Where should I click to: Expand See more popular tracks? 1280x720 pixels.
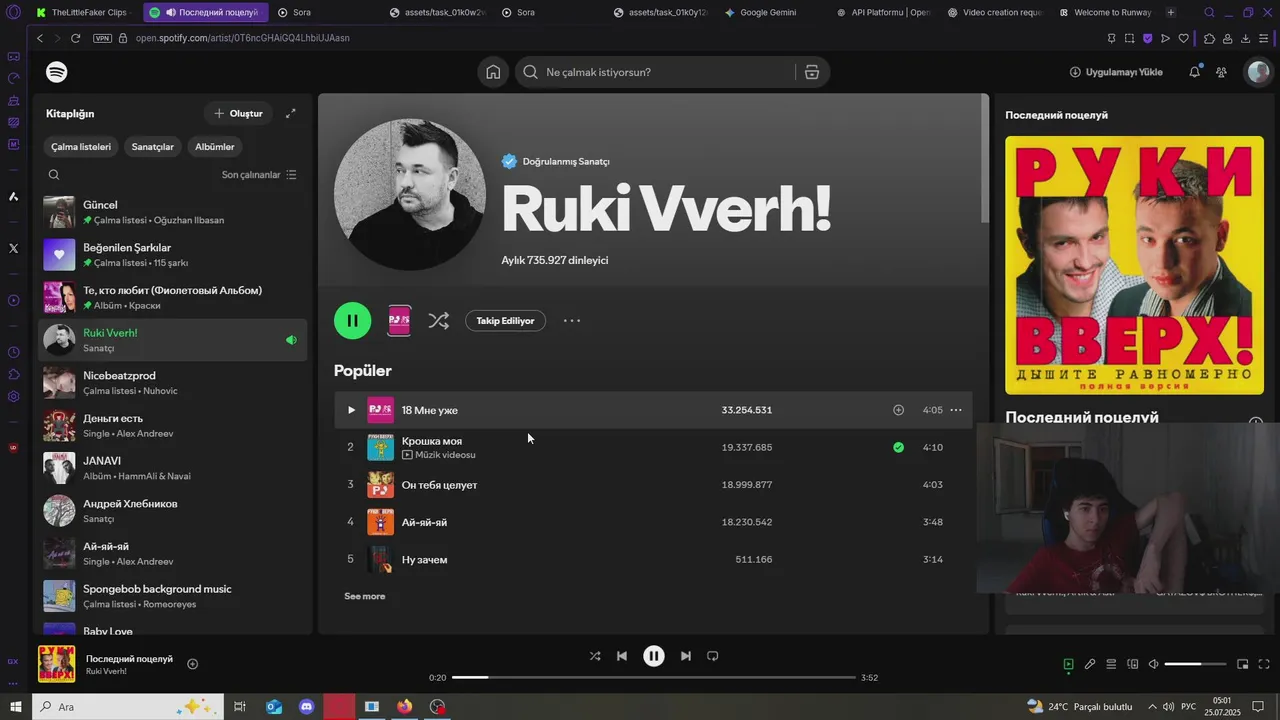tap(364, 596)
